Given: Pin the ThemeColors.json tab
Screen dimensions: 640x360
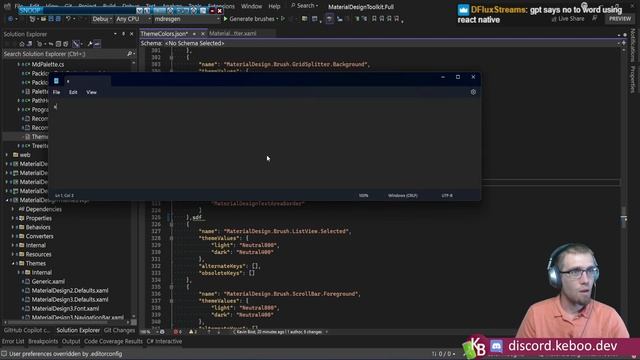Looking at the screenshot, I should click(194, 34).
